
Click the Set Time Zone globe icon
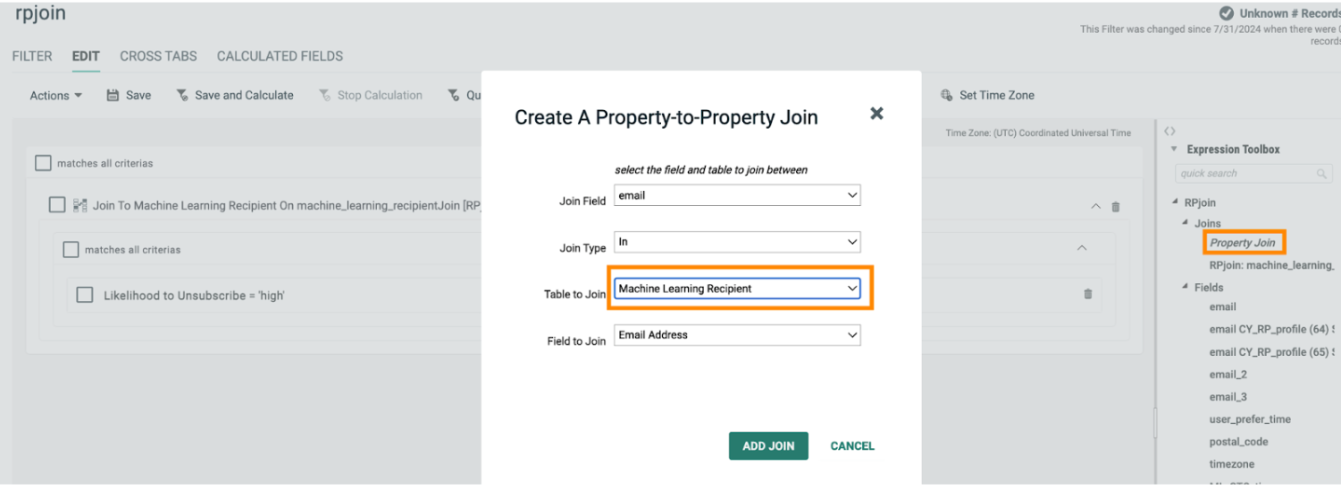pos(946,96)
